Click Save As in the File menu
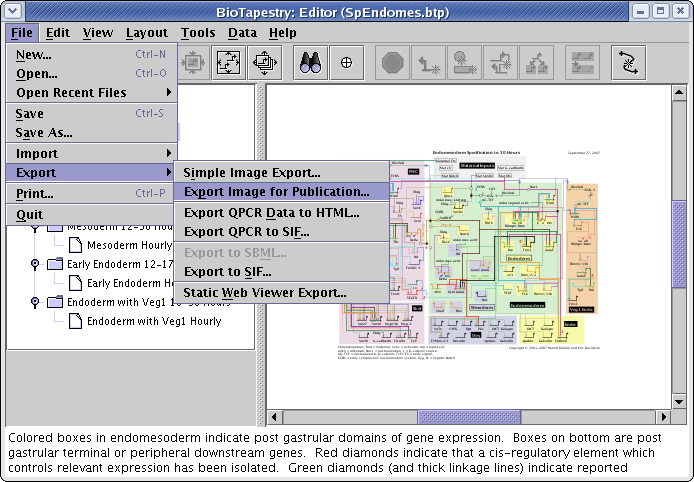 coord(44,132)
